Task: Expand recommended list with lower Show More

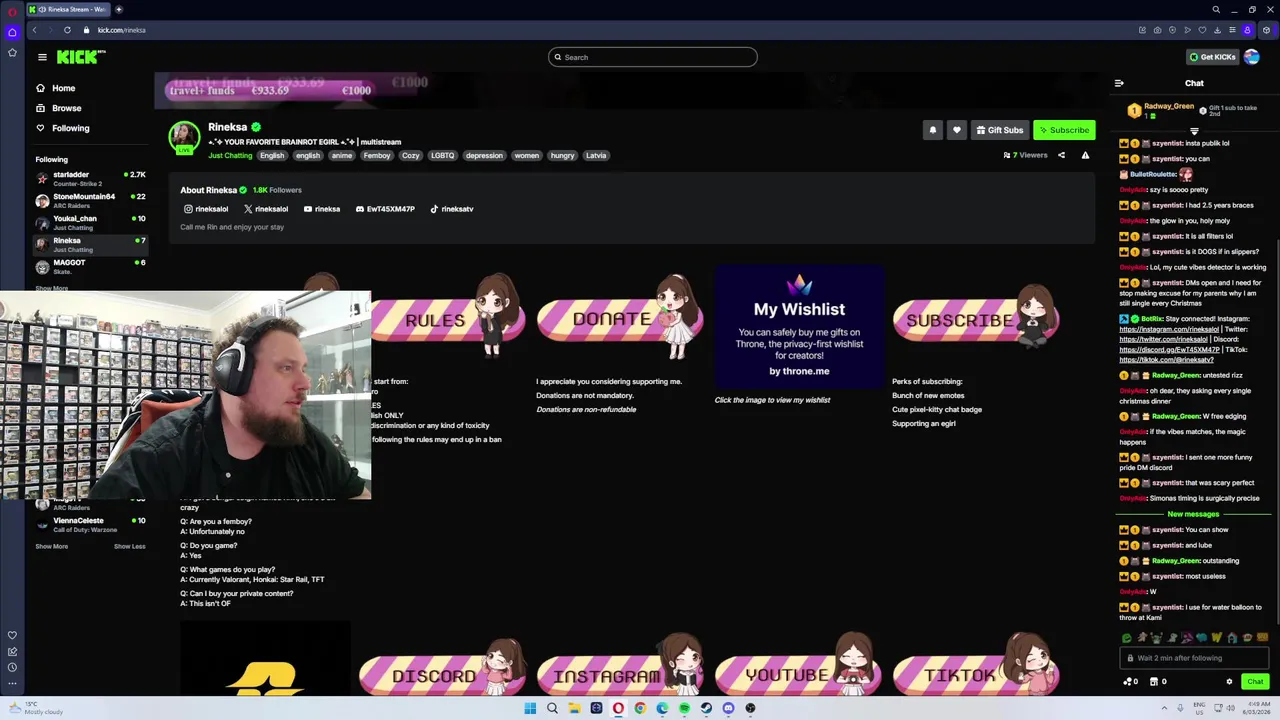Action: coord(52,546)
